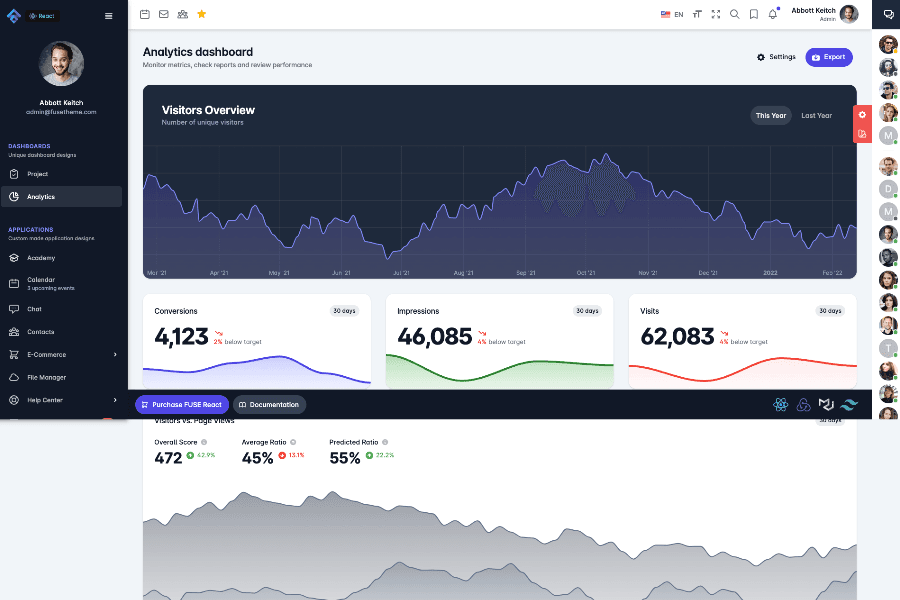900x600 pixels.
Task: Open the chat panel speech-bubble icon
Action: (x=888, y=14)
